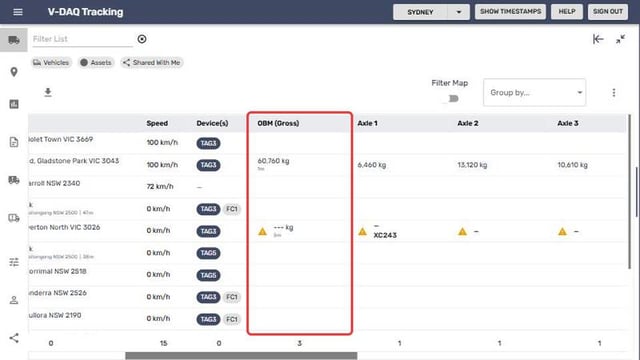
Task: Click warning icon in OBM Gross column
Action: pos(262,232)
